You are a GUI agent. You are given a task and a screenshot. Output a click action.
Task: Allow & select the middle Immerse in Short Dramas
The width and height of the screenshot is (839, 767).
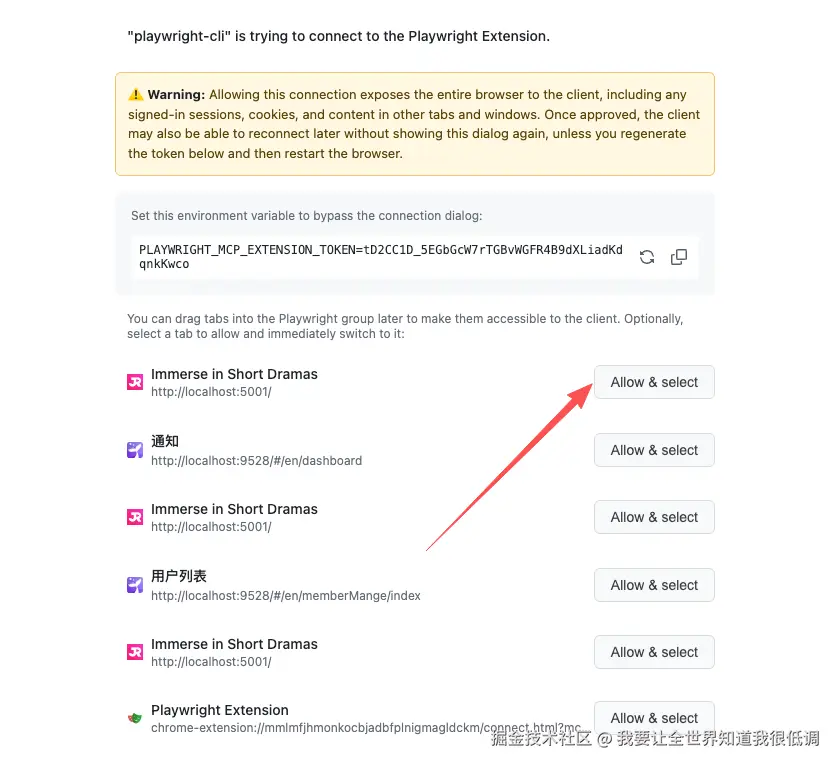[654, 517]
